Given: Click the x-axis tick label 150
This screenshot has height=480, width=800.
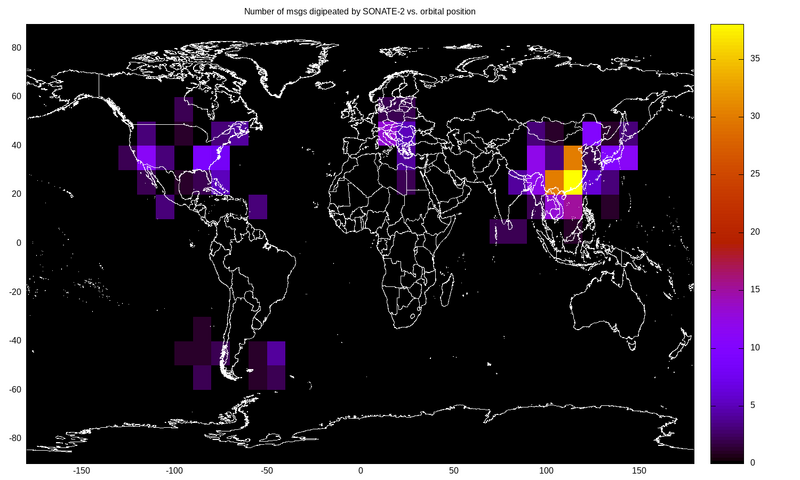Looking at the screenshot, I should click(638, 470).
